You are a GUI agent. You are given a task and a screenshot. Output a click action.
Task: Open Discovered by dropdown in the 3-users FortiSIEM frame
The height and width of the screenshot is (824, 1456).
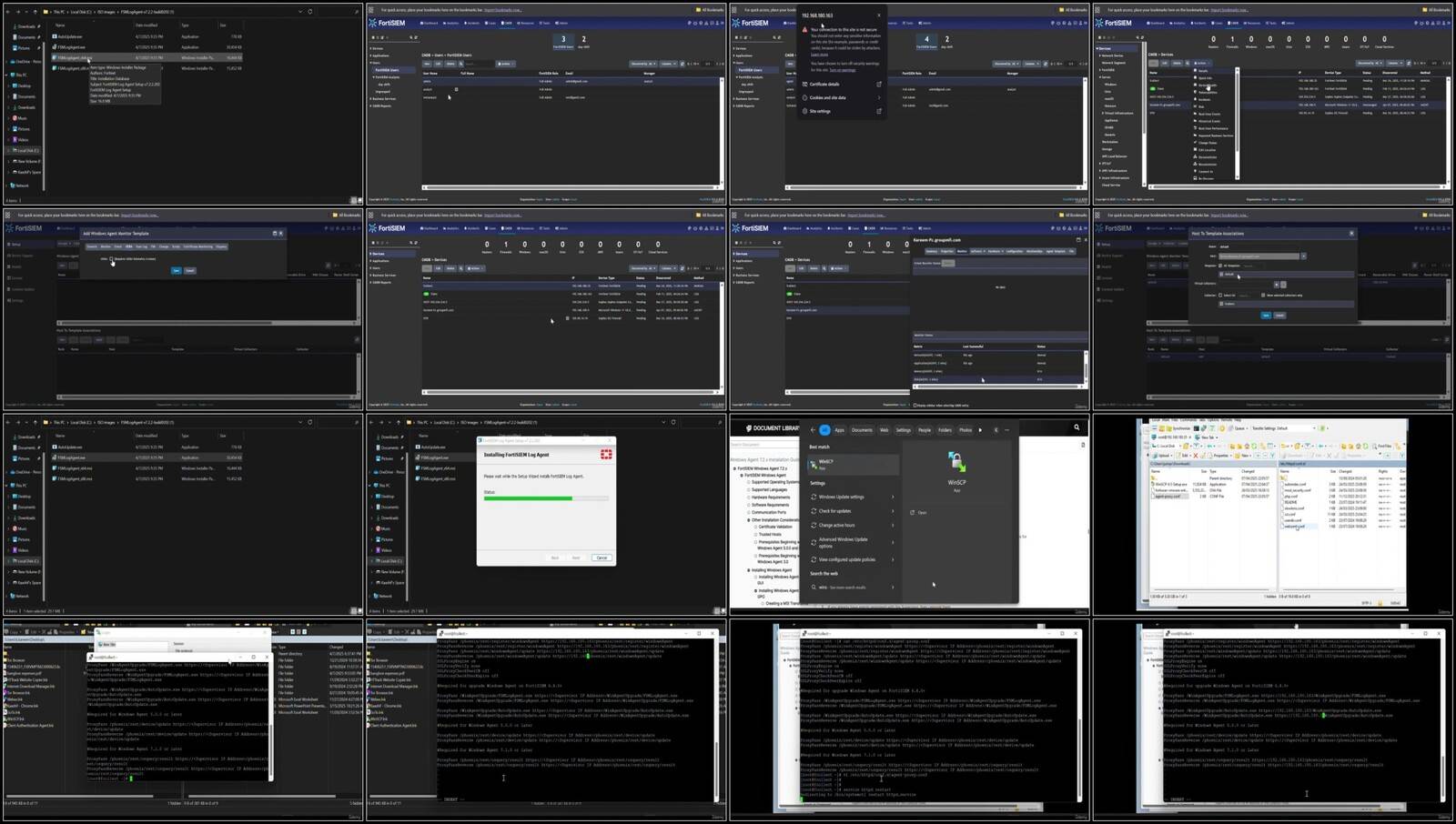coord(642,64)
